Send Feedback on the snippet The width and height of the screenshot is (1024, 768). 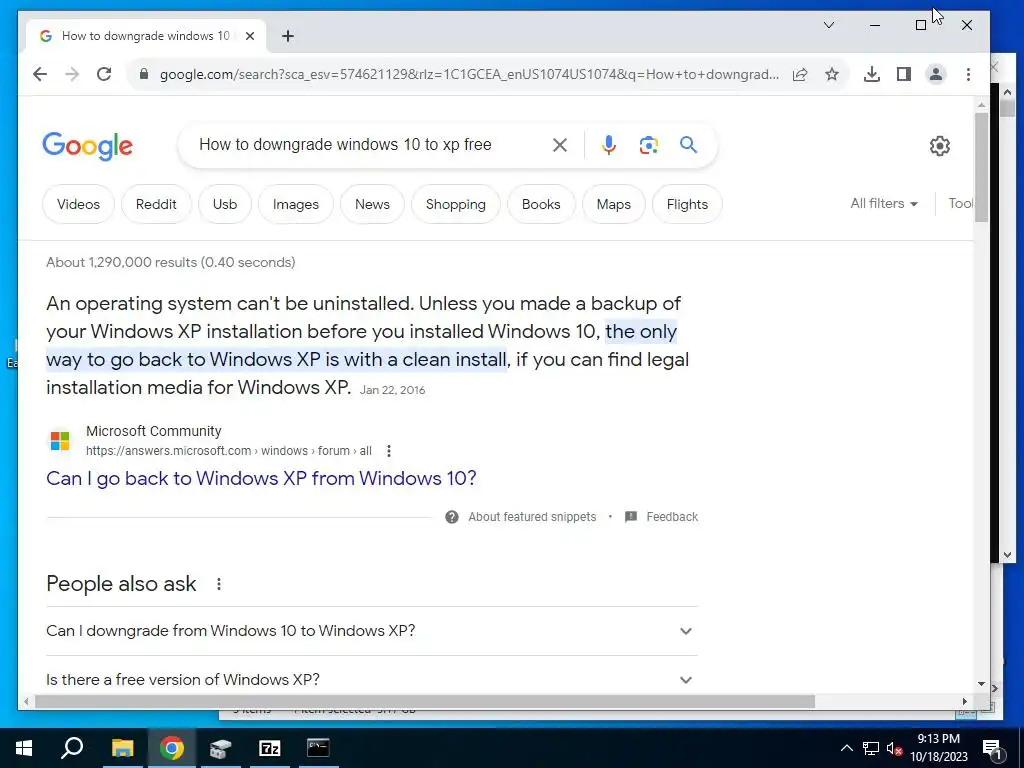click(672, 517)
